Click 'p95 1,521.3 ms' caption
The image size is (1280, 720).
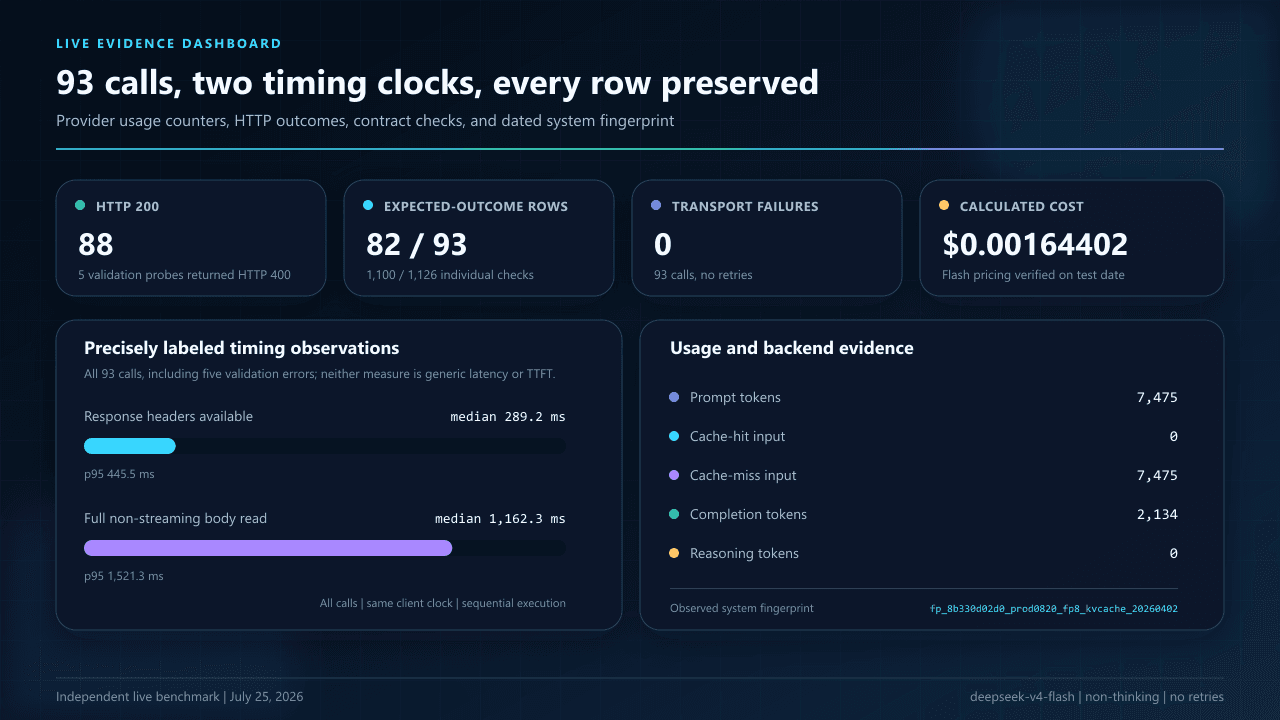(124, 576)
